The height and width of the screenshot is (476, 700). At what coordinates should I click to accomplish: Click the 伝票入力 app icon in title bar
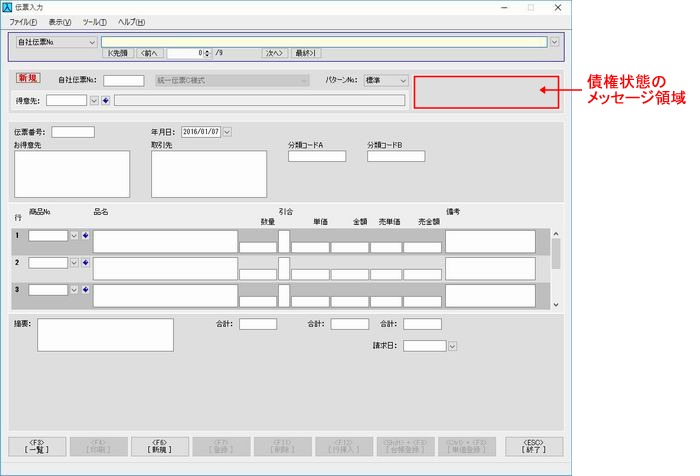9,7
